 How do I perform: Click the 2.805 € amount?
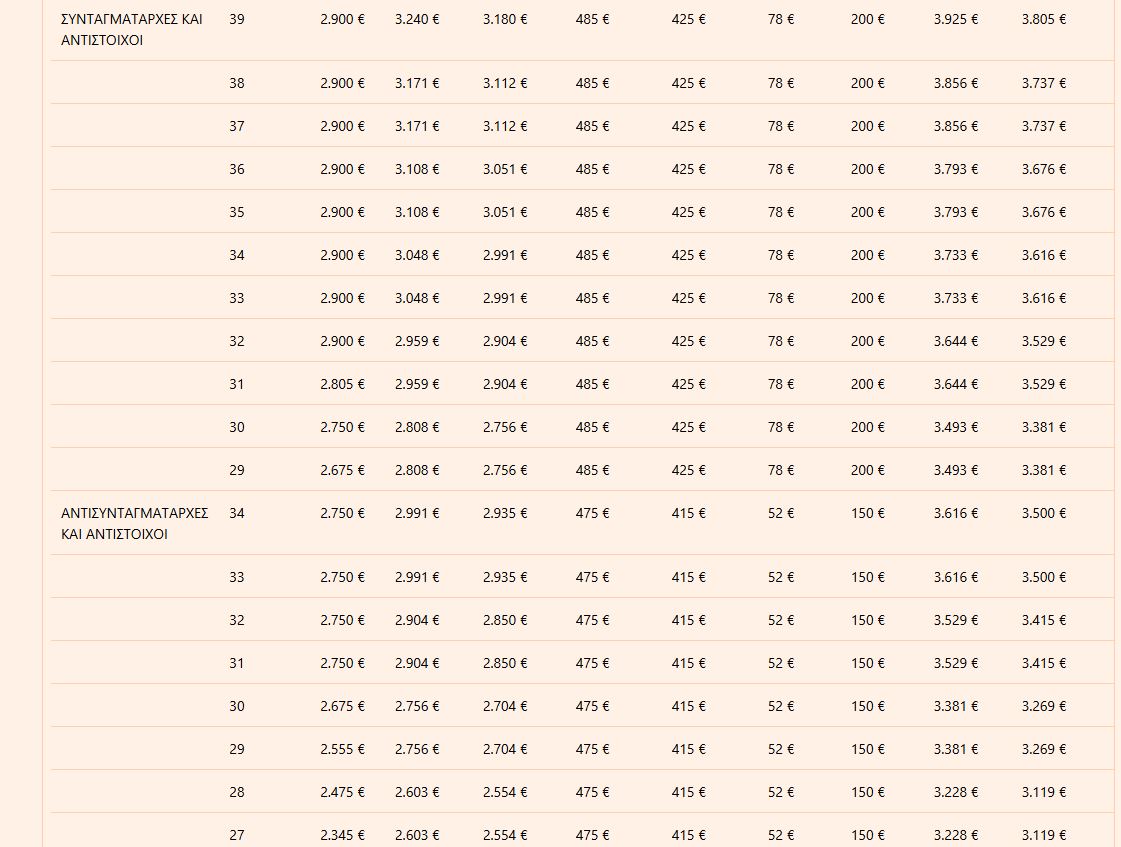[x=342, y=384]
